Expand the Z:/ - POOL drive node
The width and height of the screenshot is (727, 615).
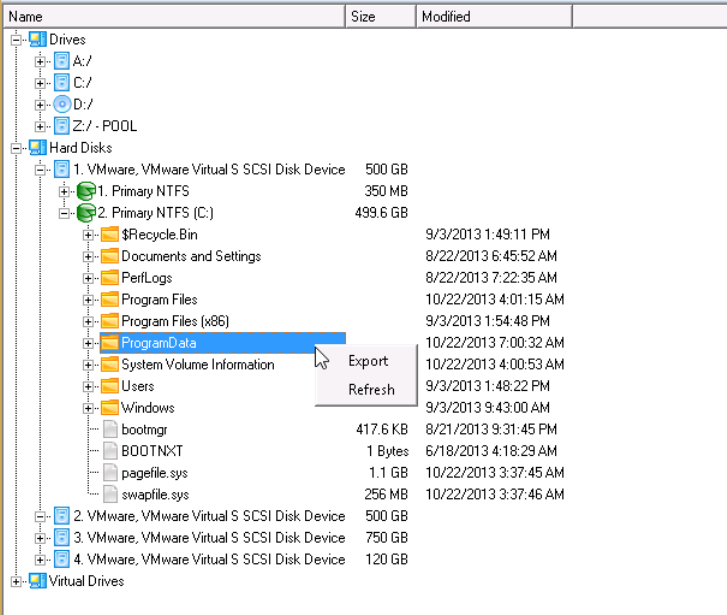click(40, 126)
